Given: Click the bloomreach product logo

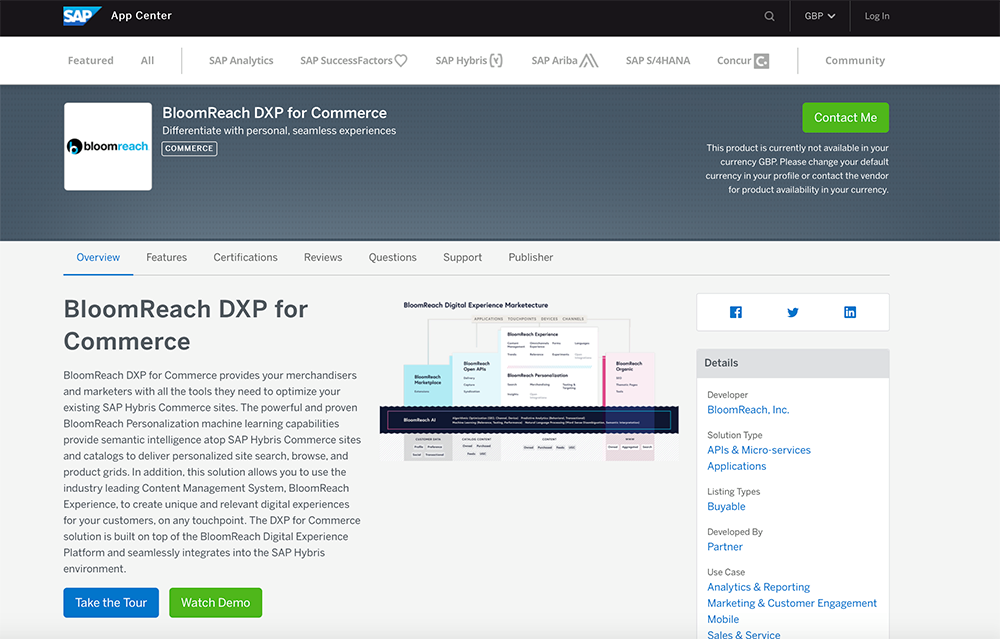Looking at the screenshot, I should point(108,147).
